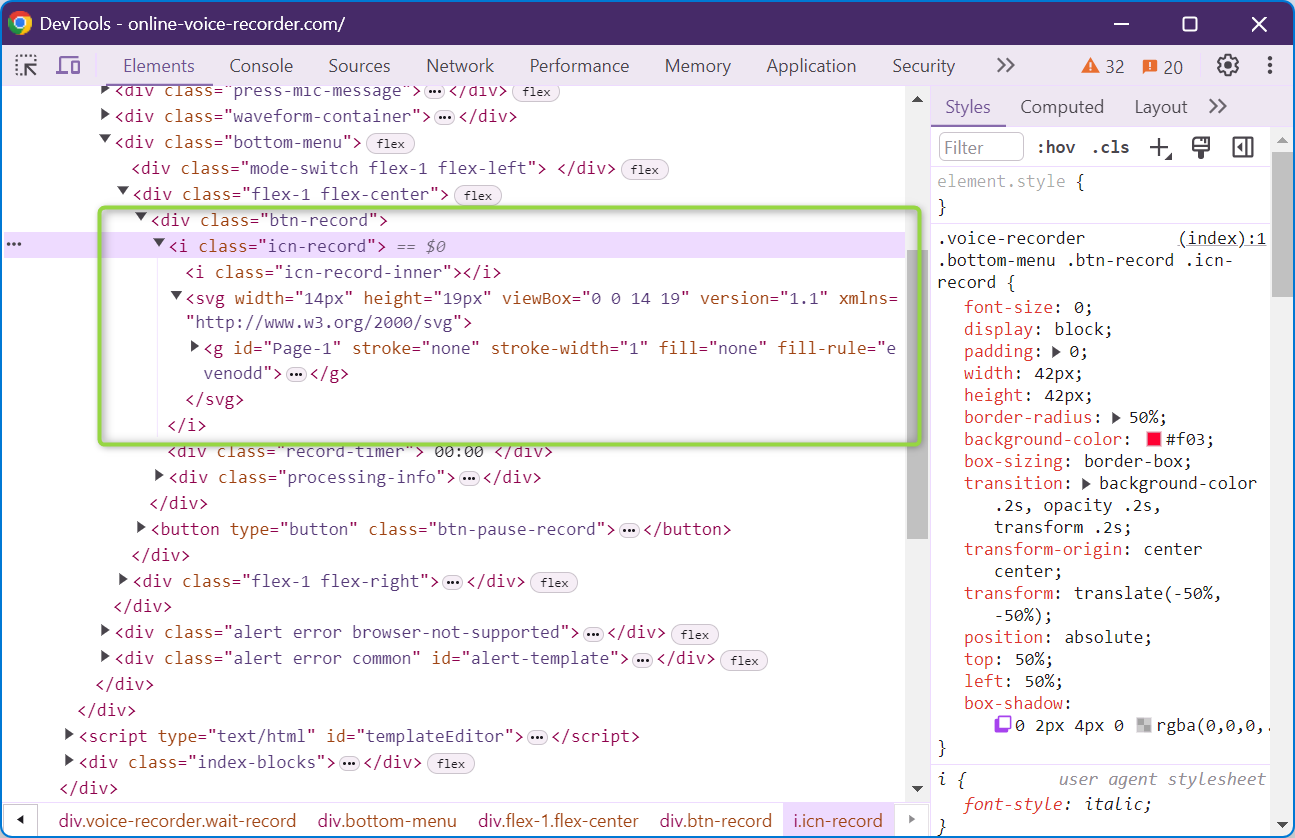
Task: Open DevTools settings gear
Action: point(1227,66)
